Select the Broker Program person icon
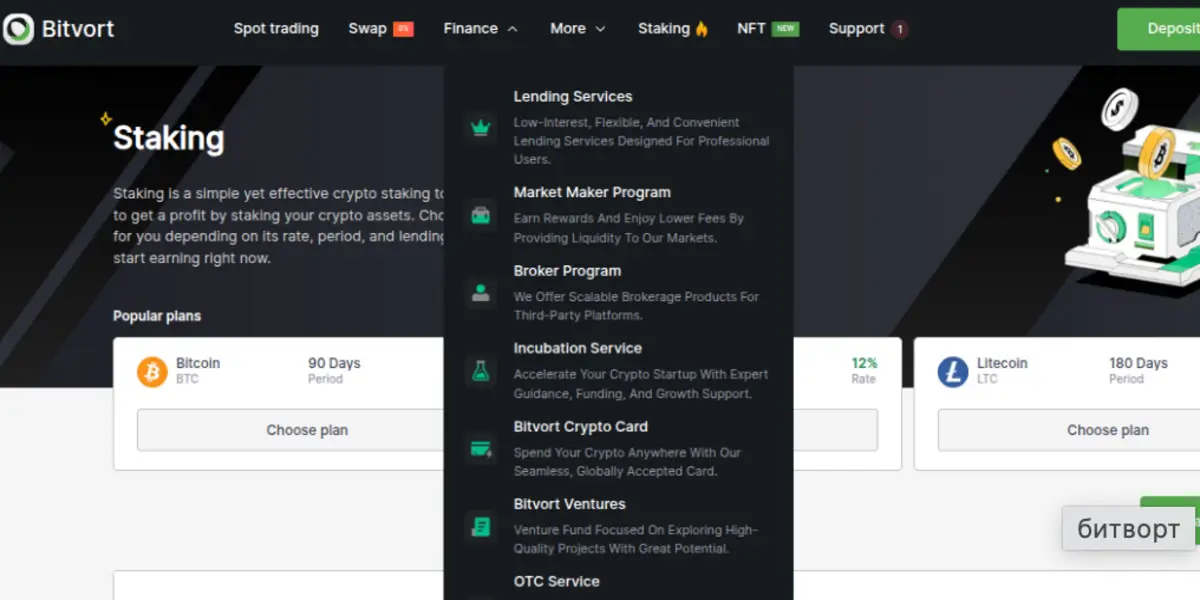 coord(481,292)
